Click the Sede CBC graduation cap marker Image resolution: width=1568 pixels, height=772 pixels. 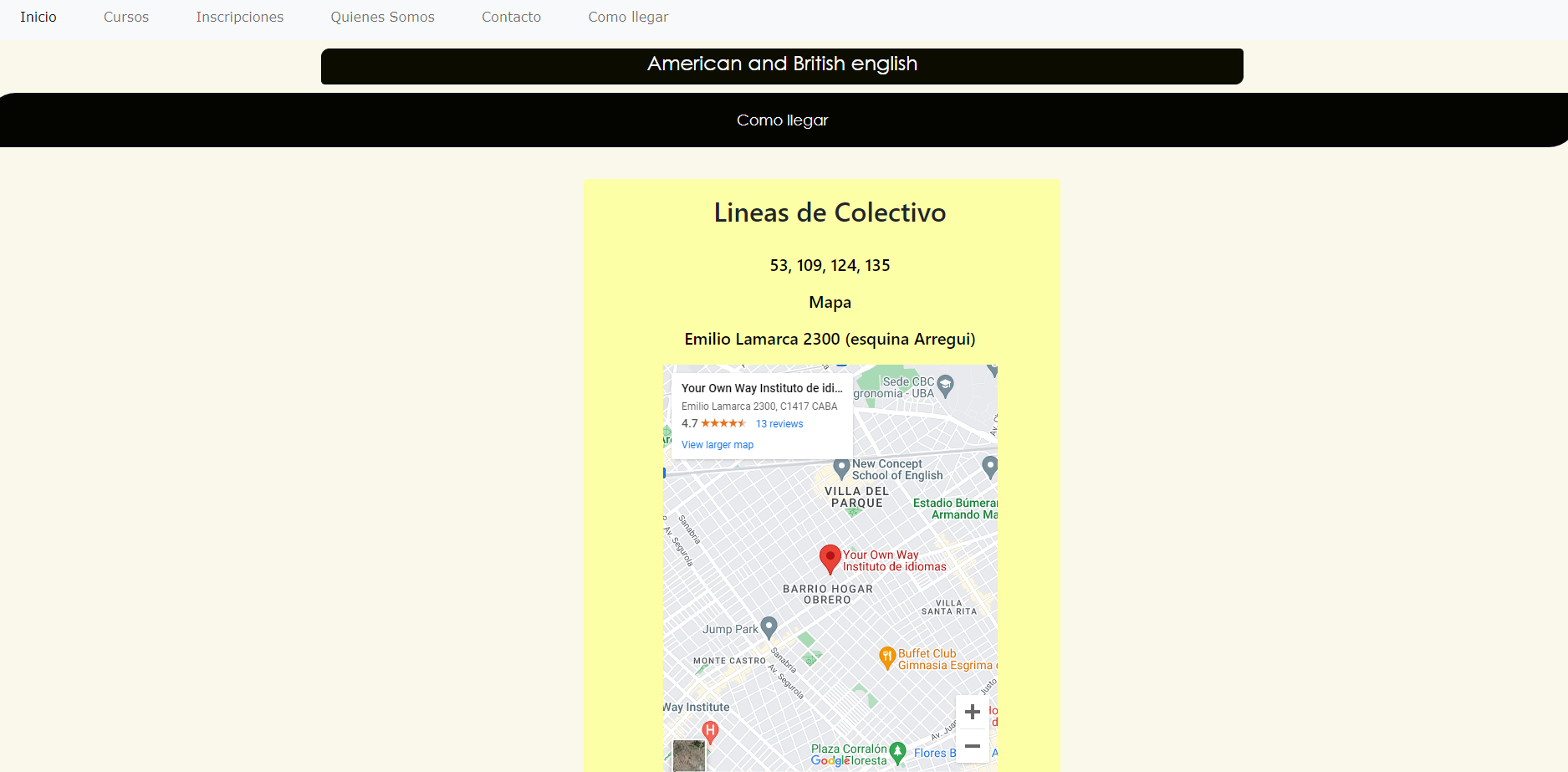click(x=945, y=385)
